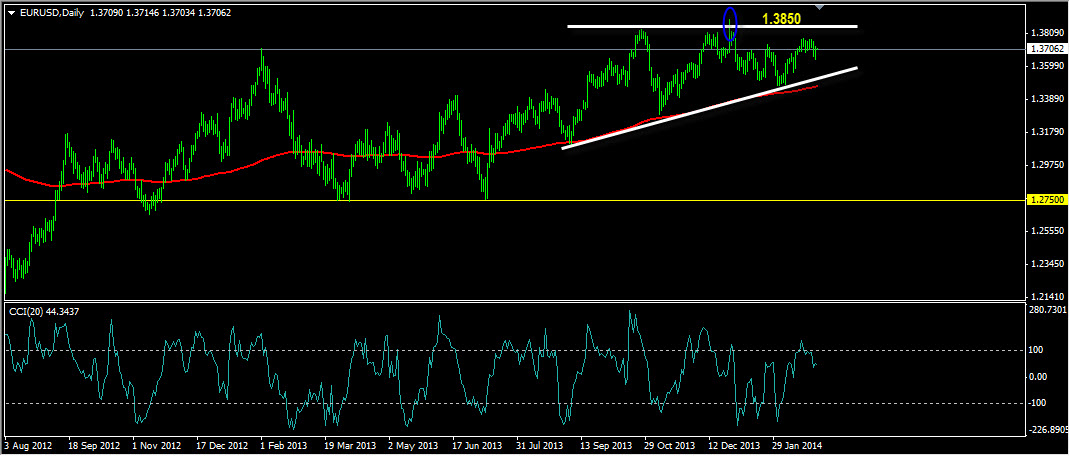This screenshot has width=1070, height=456.
Task: Select the white horizontal resistance line
Action: (x=712, y=27)
